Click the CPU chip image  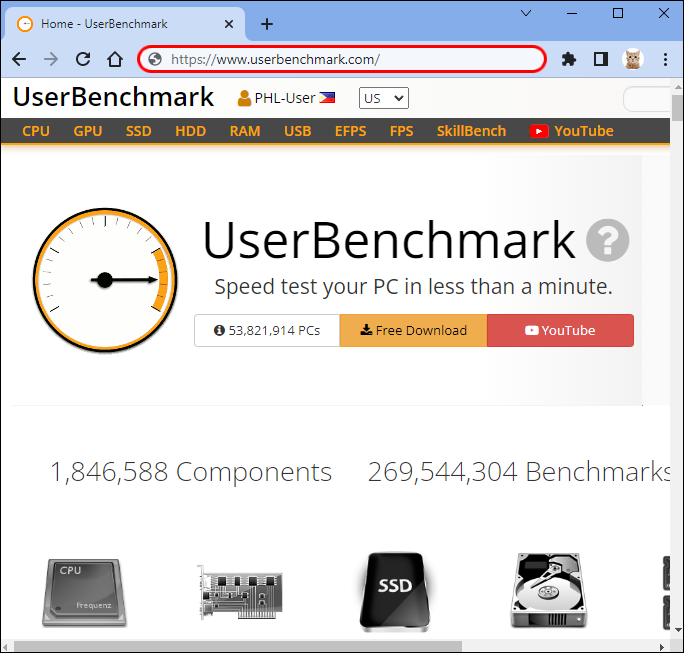point(84,592)
